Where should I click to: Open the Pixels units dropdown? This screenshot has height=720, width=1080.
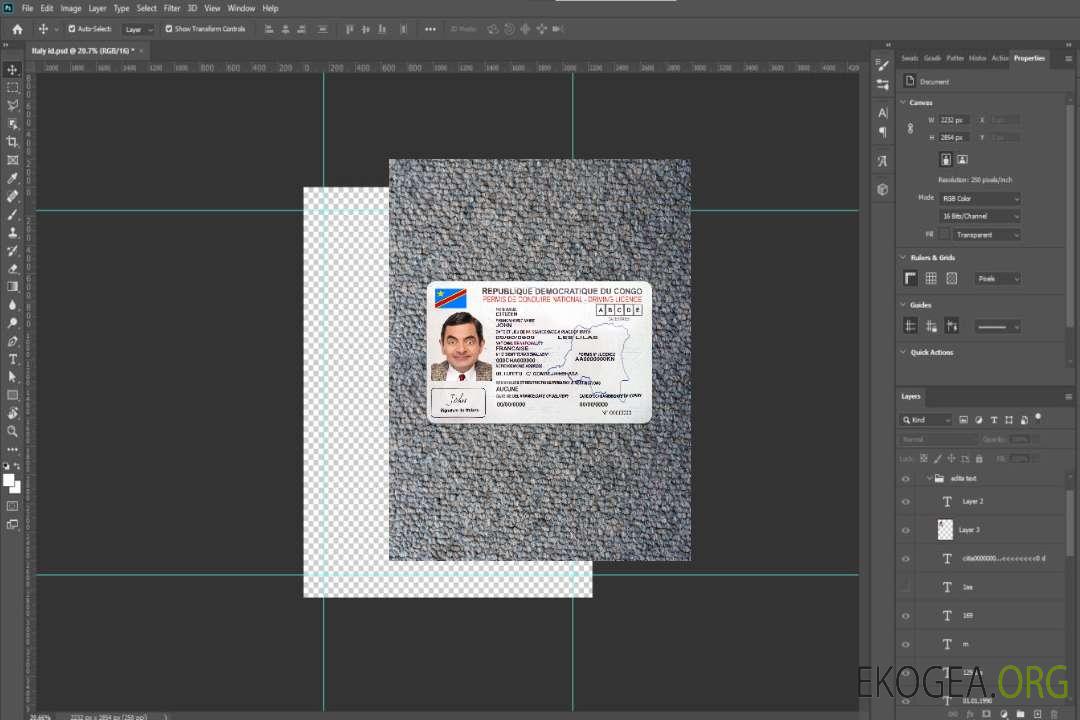click(997, 279)
